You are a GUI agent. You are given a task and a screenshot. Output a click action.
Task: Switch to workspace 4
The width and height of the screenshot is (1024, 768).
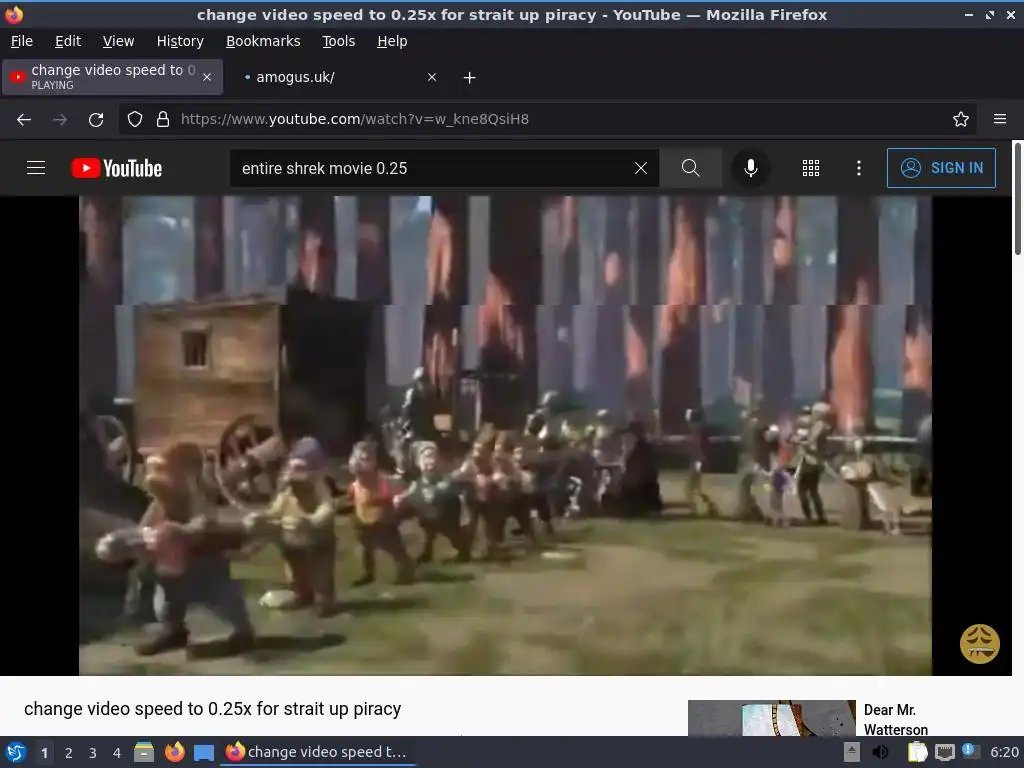117,753
